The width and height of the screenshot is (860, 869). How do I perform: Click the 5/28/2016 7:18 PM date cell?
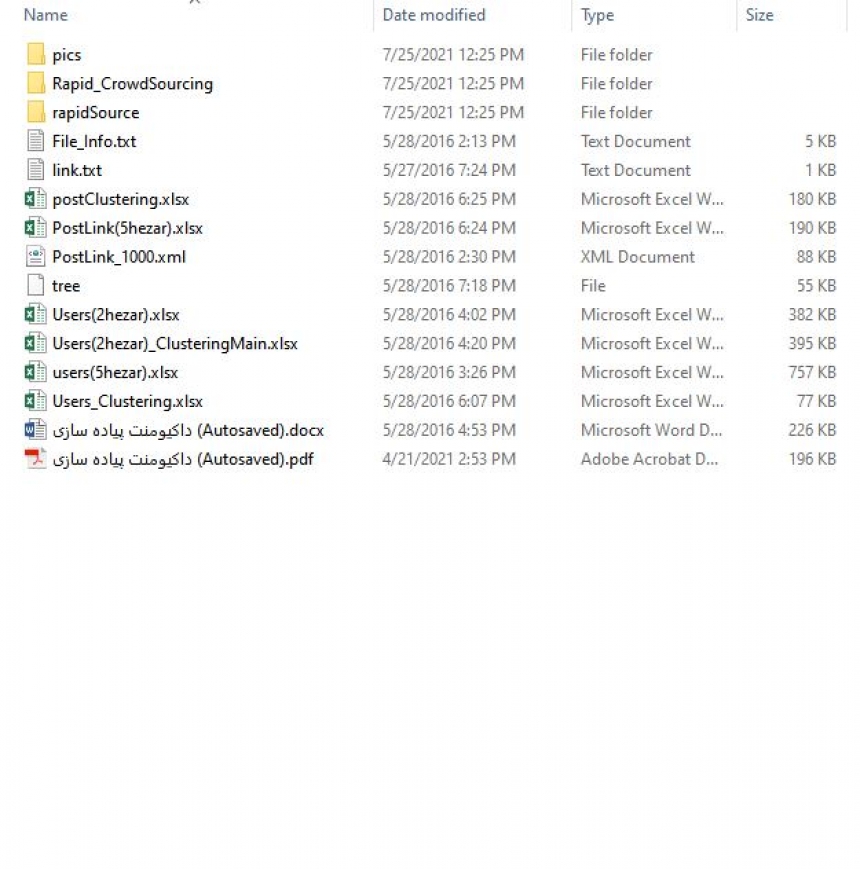point(449,286)
